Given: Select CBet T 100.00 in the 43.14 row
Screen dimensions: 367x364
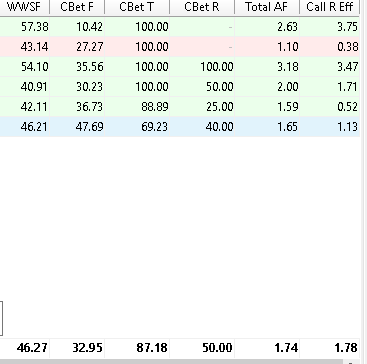Looking at the screenshot, I should pyautogui.click(x=152, y=47).
